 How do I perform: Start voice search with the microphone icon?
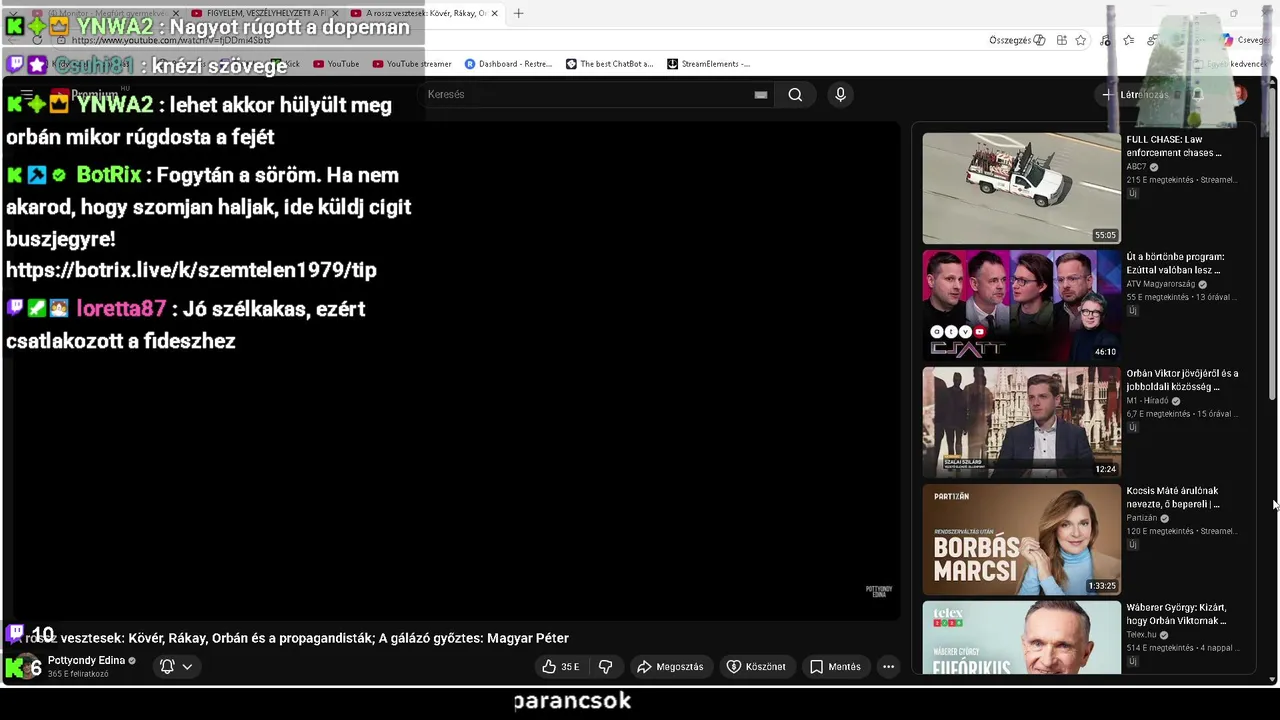click(840, 95)
